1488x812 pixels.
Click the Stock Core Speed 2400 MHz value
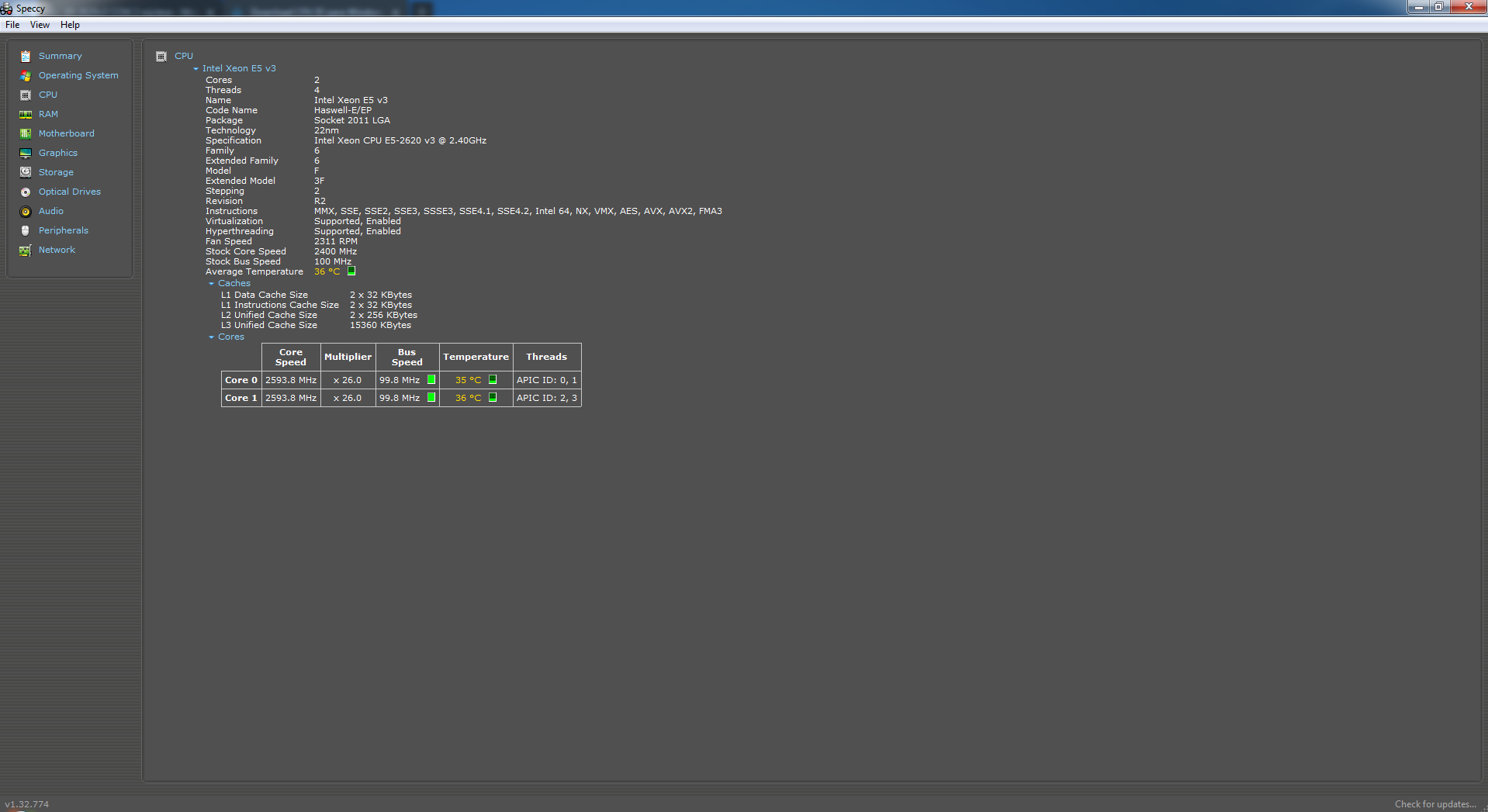click(336, 251)
